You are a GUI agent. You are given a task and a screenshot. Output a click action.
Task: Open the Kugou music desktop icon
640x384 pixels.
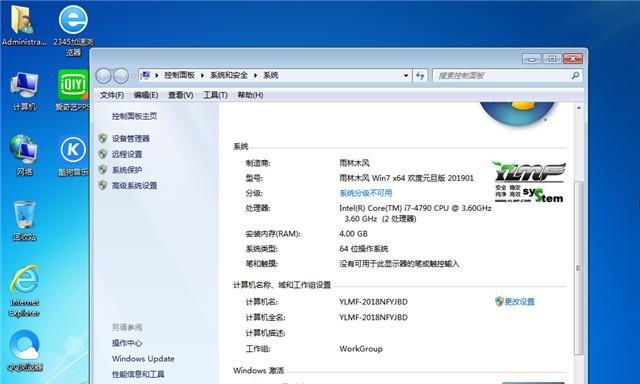73,156
